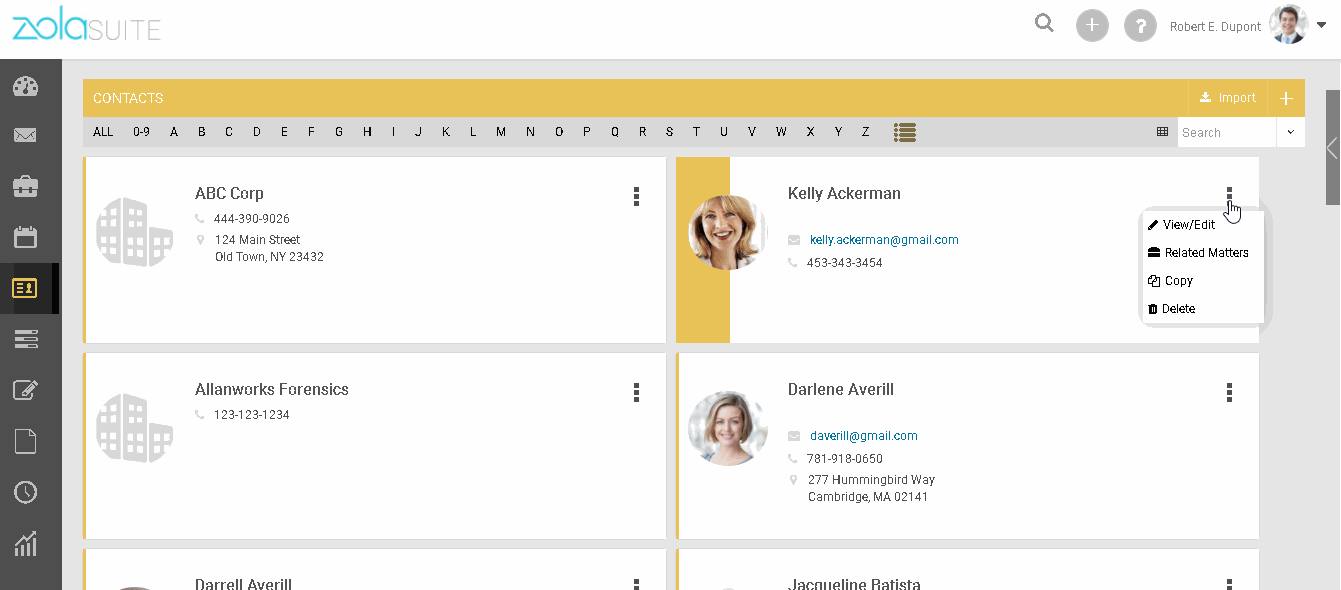Open the mail envelope icon in sidebar
Image resolution: width=1341 pixels, height=590 pixels.
[25, 135]
